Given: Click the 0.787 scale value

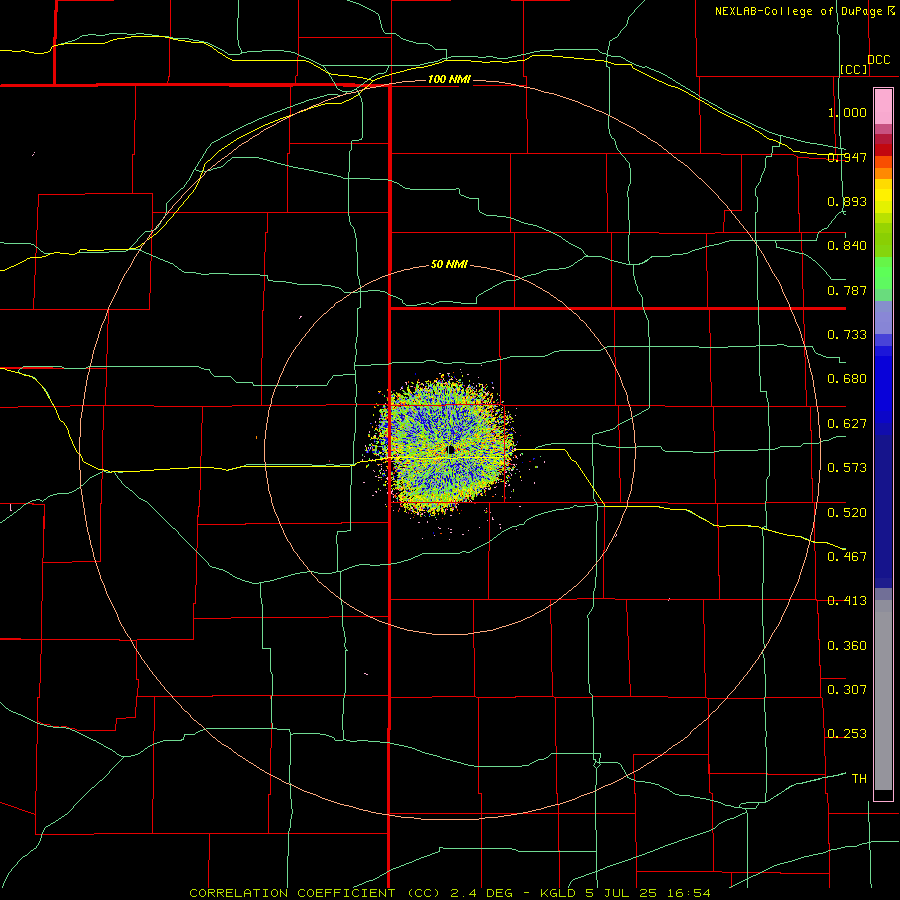Looking at the screenshot, I should [x=847, y=290].
